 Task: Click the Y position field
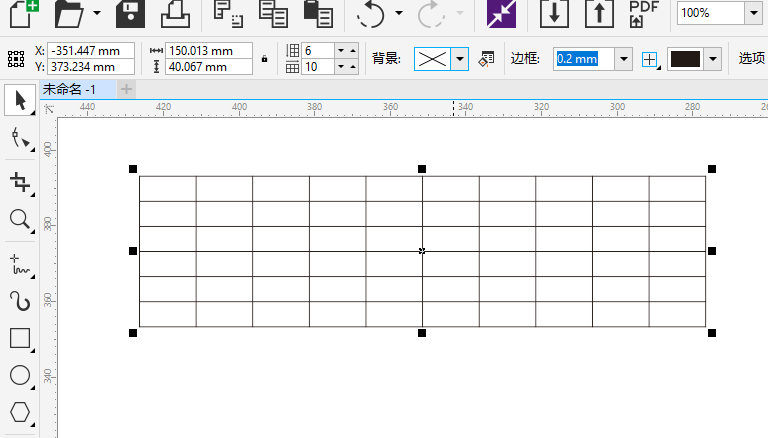click(91, 67)
